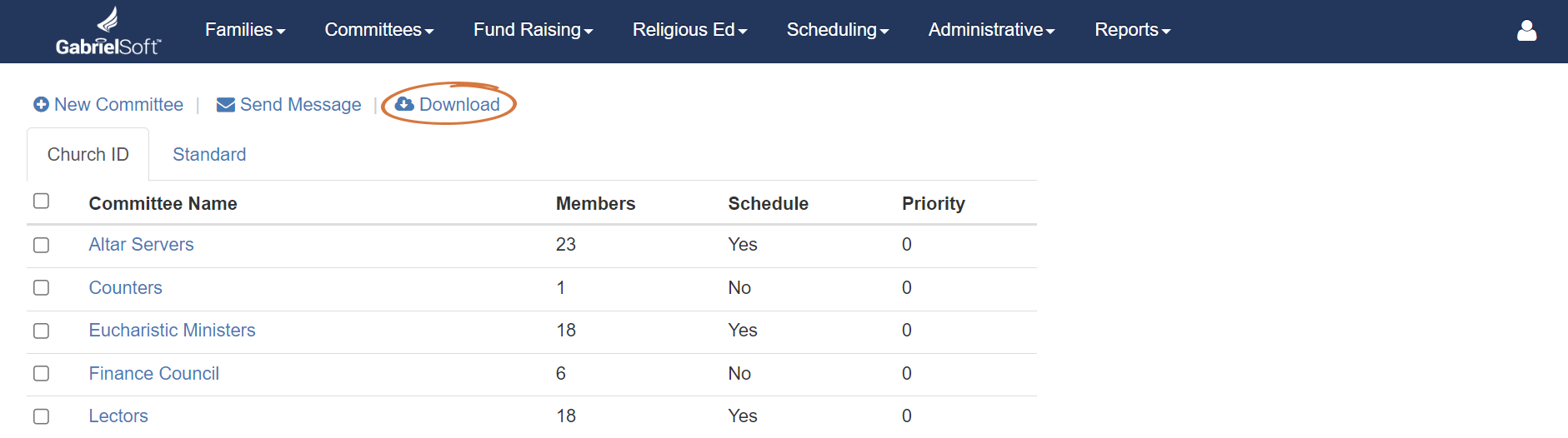Open the Eucharistic Ministers committee link
Viewport: 1568px width, 438px height.
[172, 331]
